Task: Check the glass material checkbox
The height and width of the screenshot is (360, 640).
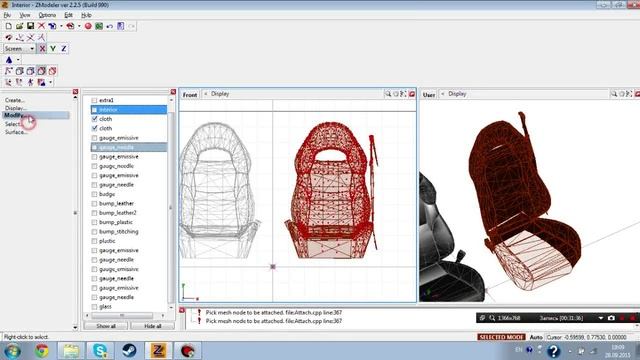Action: (94, 307)
